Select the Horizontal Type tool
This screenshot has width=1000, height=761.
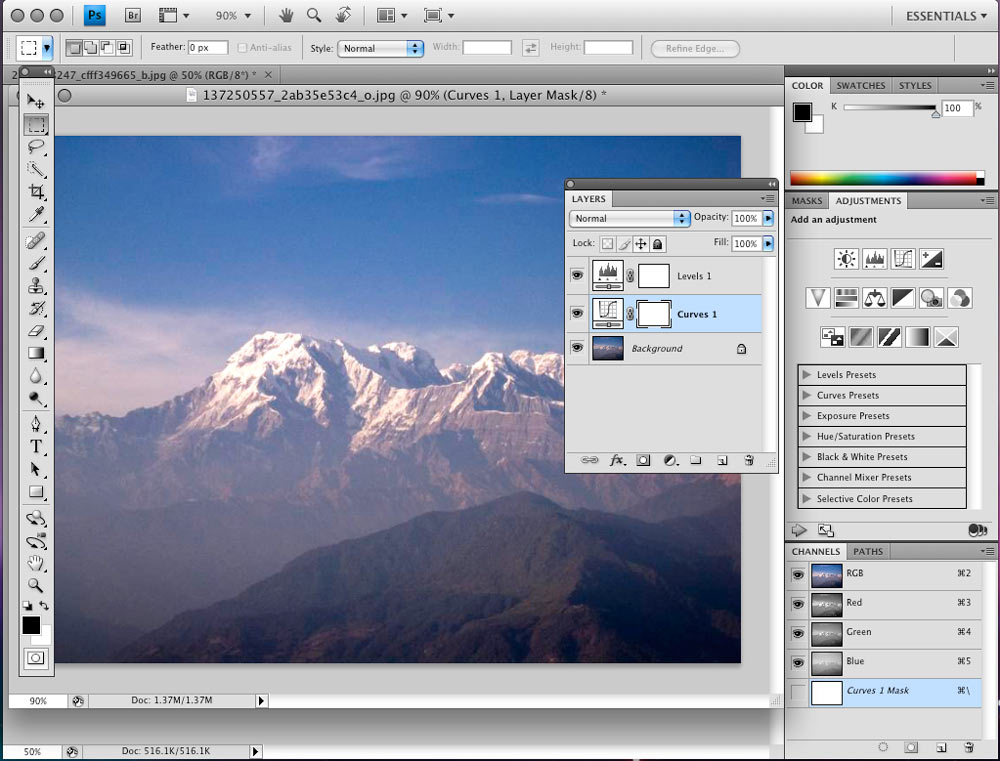click(36, 447)
